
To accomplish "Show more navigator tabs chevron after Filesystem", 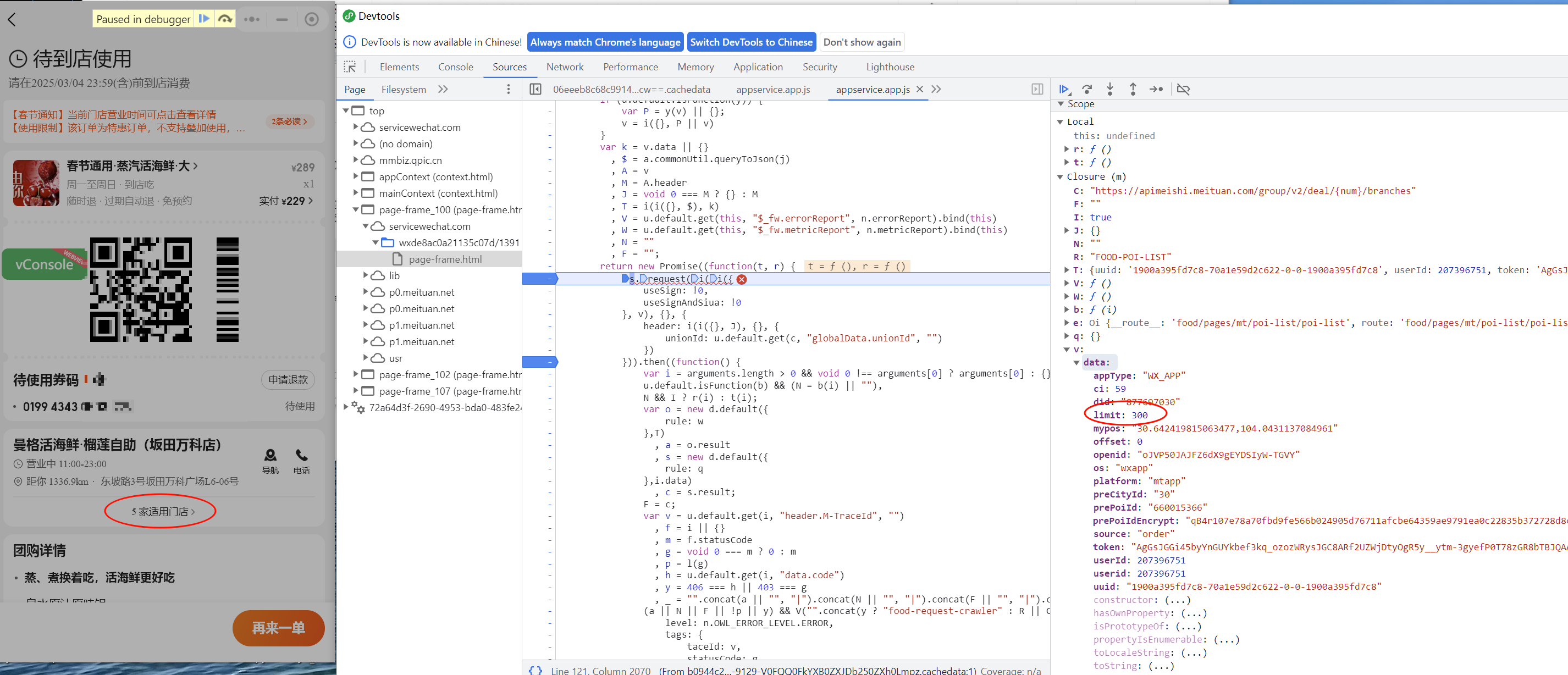I will pos(443,90).
